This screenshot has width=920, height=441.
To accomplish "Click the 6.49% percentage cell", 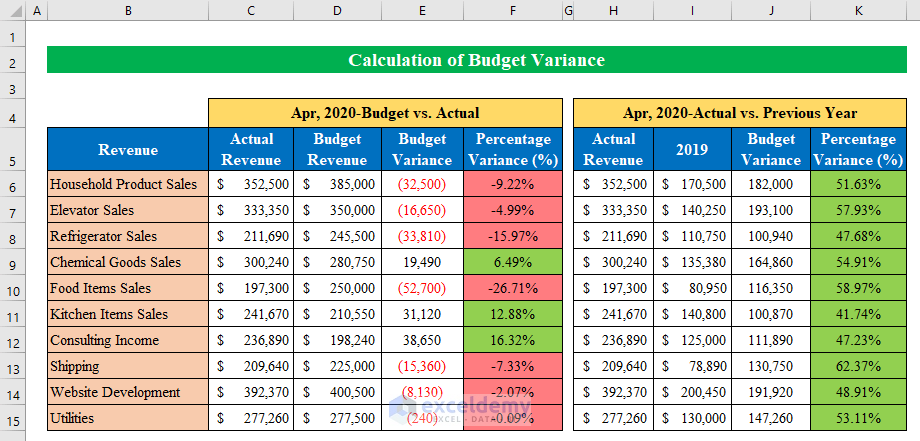I will (513, 262).
